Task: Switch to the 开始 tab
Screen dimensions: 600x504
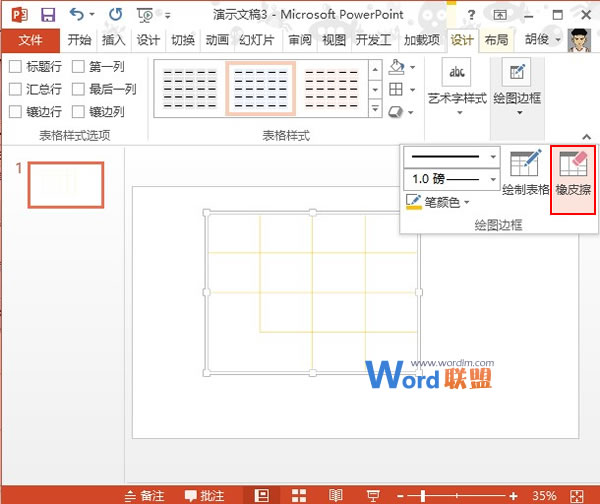Action: tap(79, 40)
